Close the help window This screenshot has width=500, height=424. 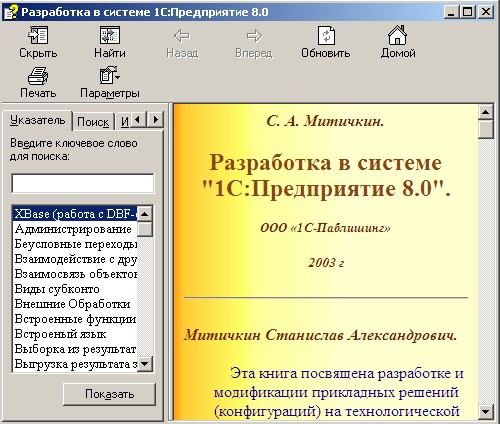point(486,12)
